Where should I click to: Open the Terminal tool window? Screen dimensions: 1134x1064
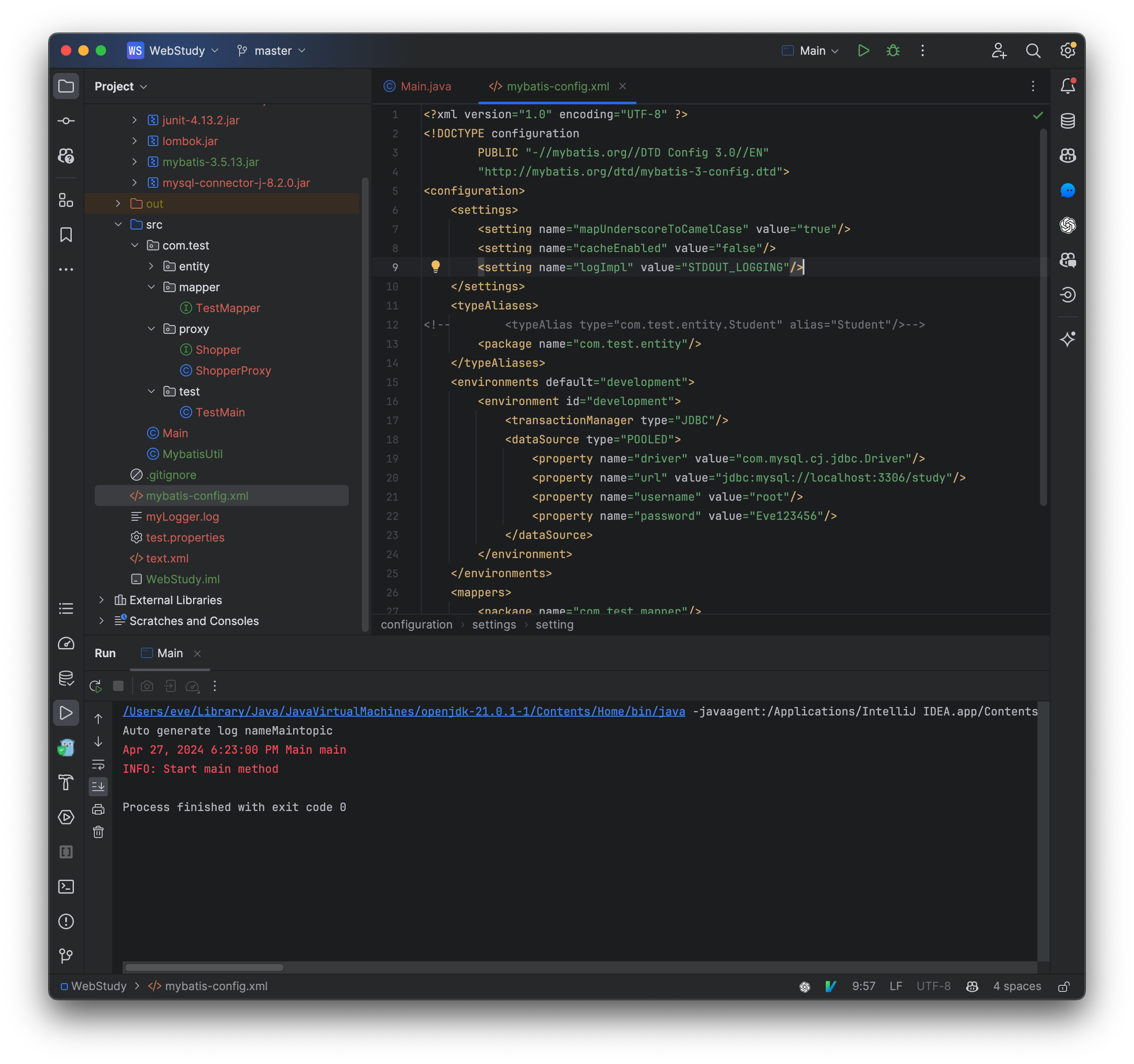click(x=66, y=886)
